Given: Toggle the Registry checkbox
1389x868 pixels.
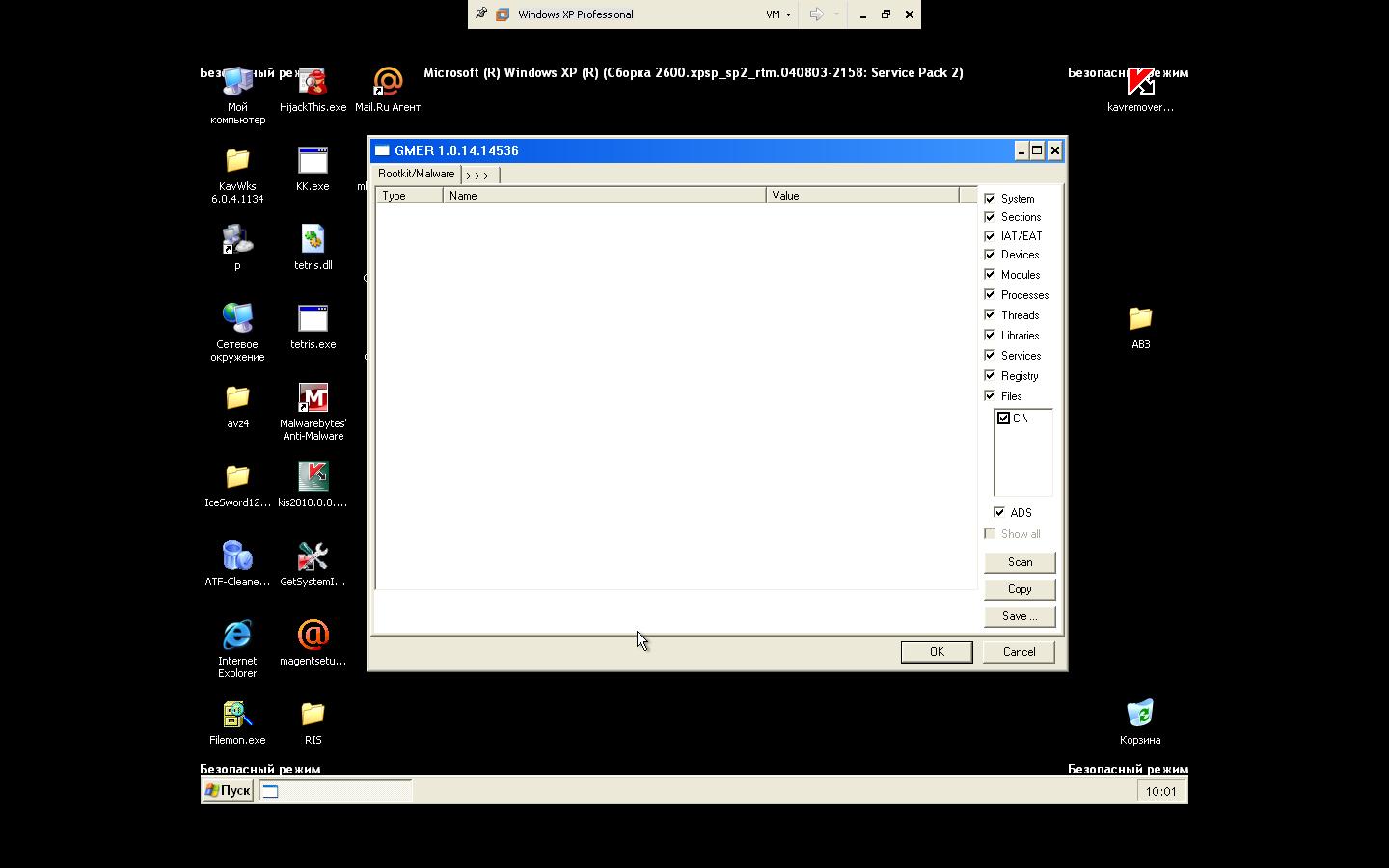Looking at the screenshot, I should [990, 376].
